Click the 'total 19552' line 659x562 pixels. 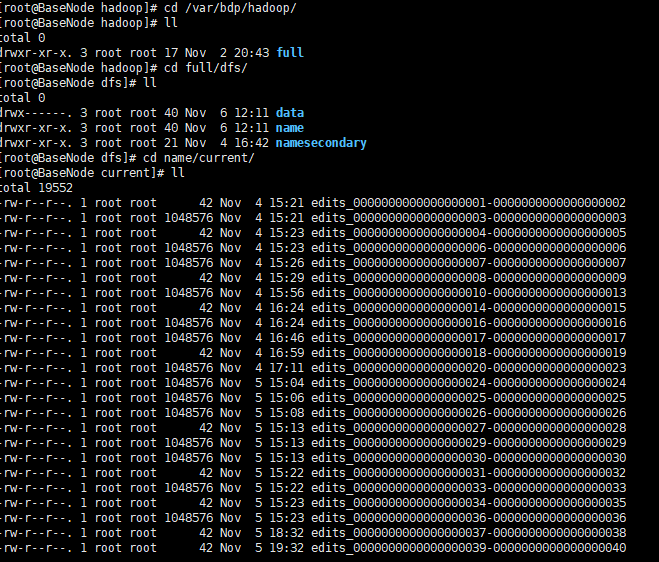pyautogui.click(x=36, y=187)
